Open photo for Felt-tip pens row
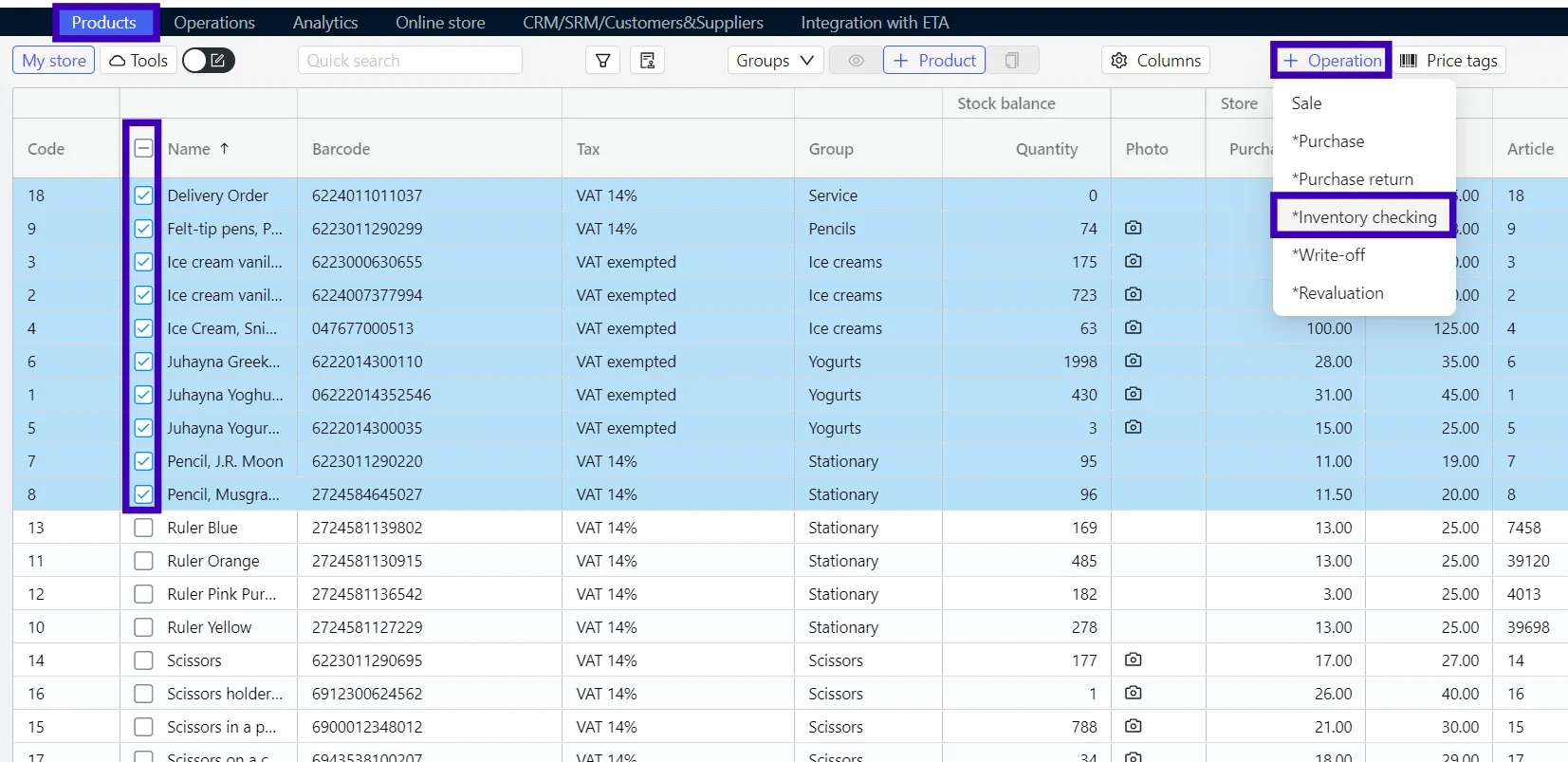1568x762 pixels. click(1133, 228)
